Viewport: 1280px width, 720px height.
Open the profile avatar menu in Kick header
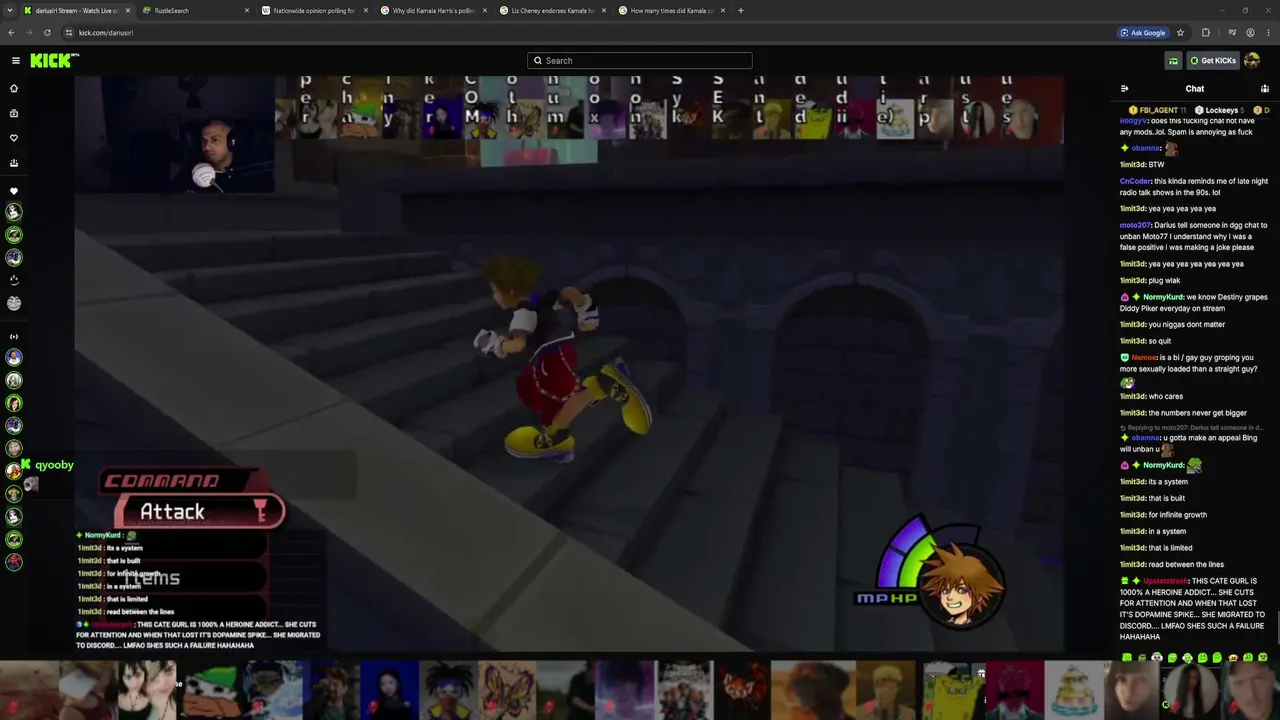1250,61
